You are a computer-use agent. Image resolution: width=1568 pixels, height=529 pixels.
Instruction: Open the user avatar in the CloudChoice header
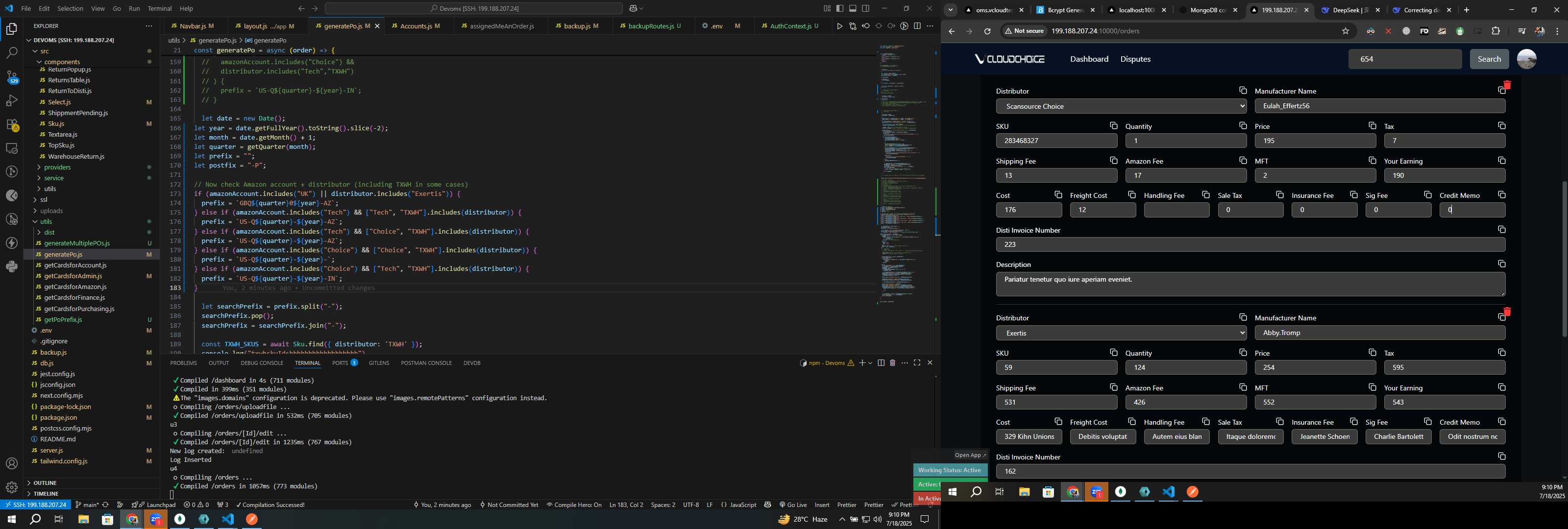coord(1526,59)
